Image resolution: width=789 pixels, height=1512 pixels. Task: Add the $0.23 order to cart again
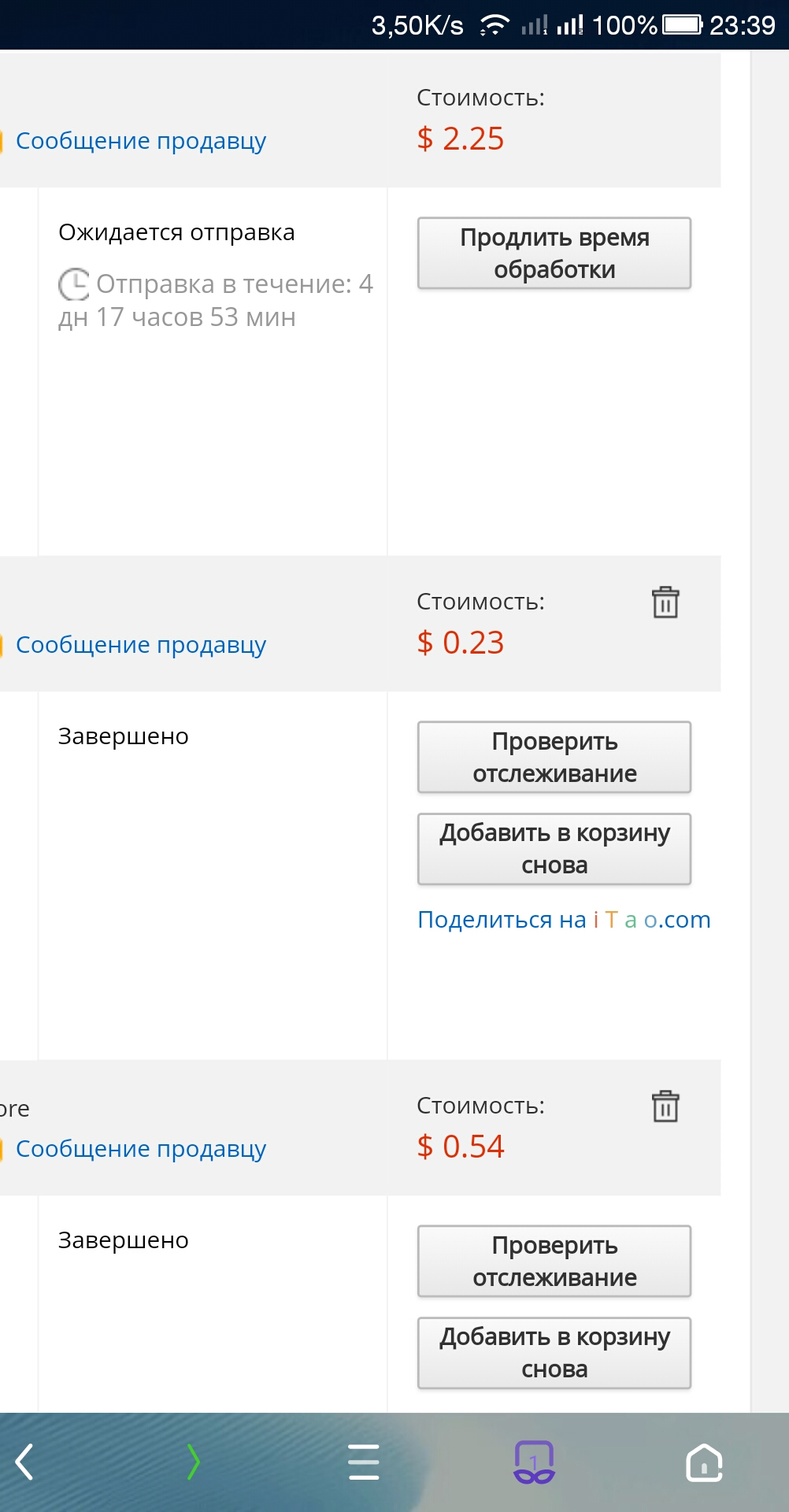click(554, 849)
